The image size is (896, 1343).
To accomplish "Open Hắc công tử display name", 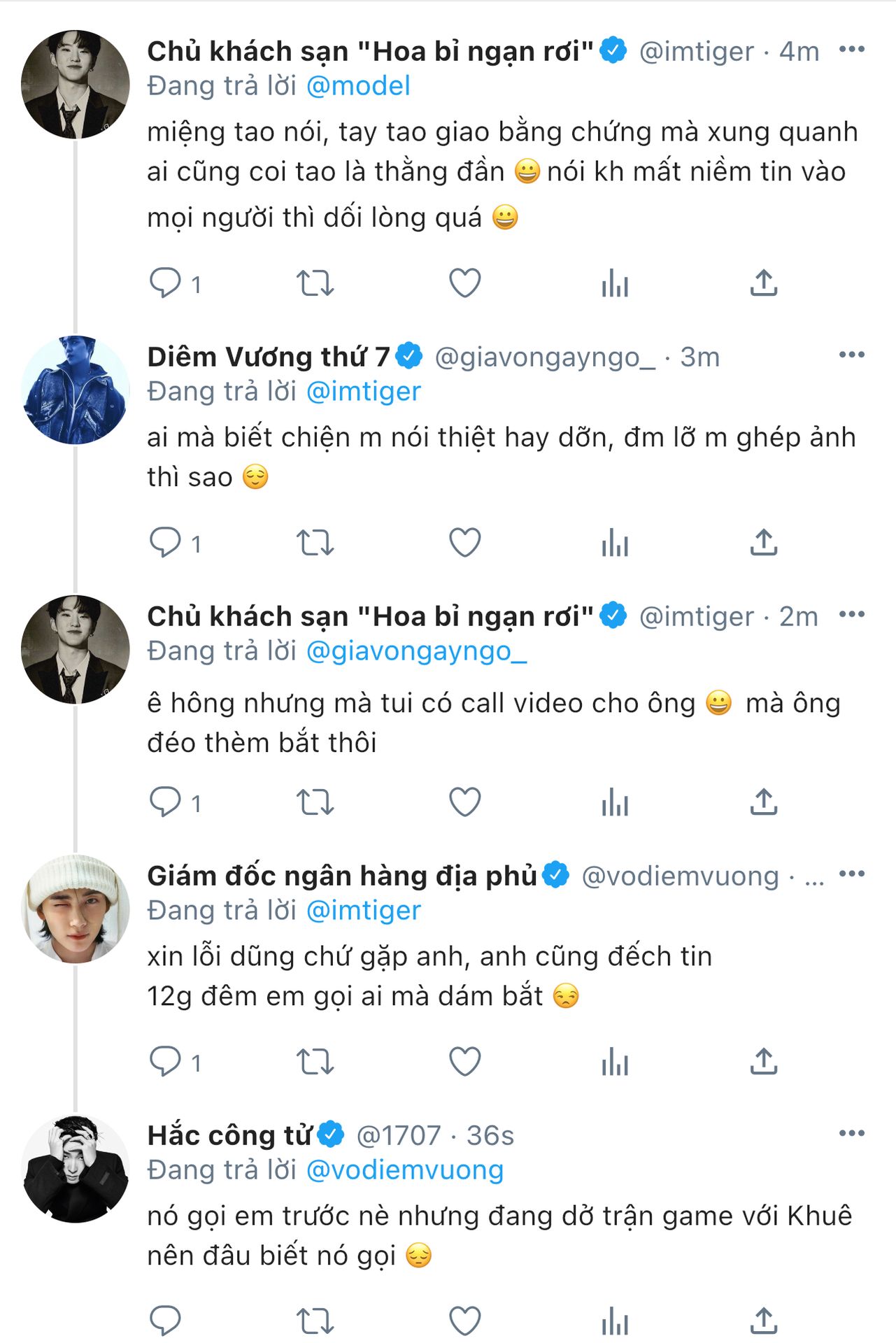I will tap(229, 1135).
